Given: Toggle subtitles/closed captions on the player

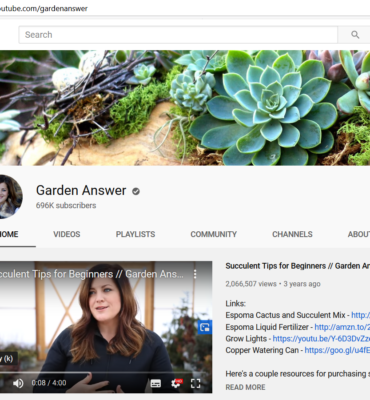Looking at the screenshot, I should click(156, 383).
